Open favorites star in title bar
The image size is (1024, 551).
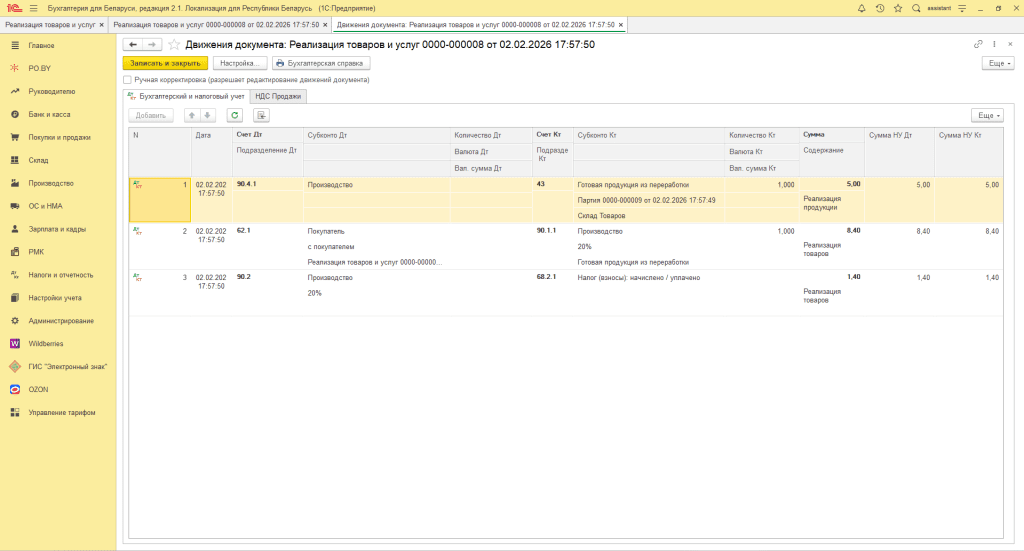coord(897,8)
